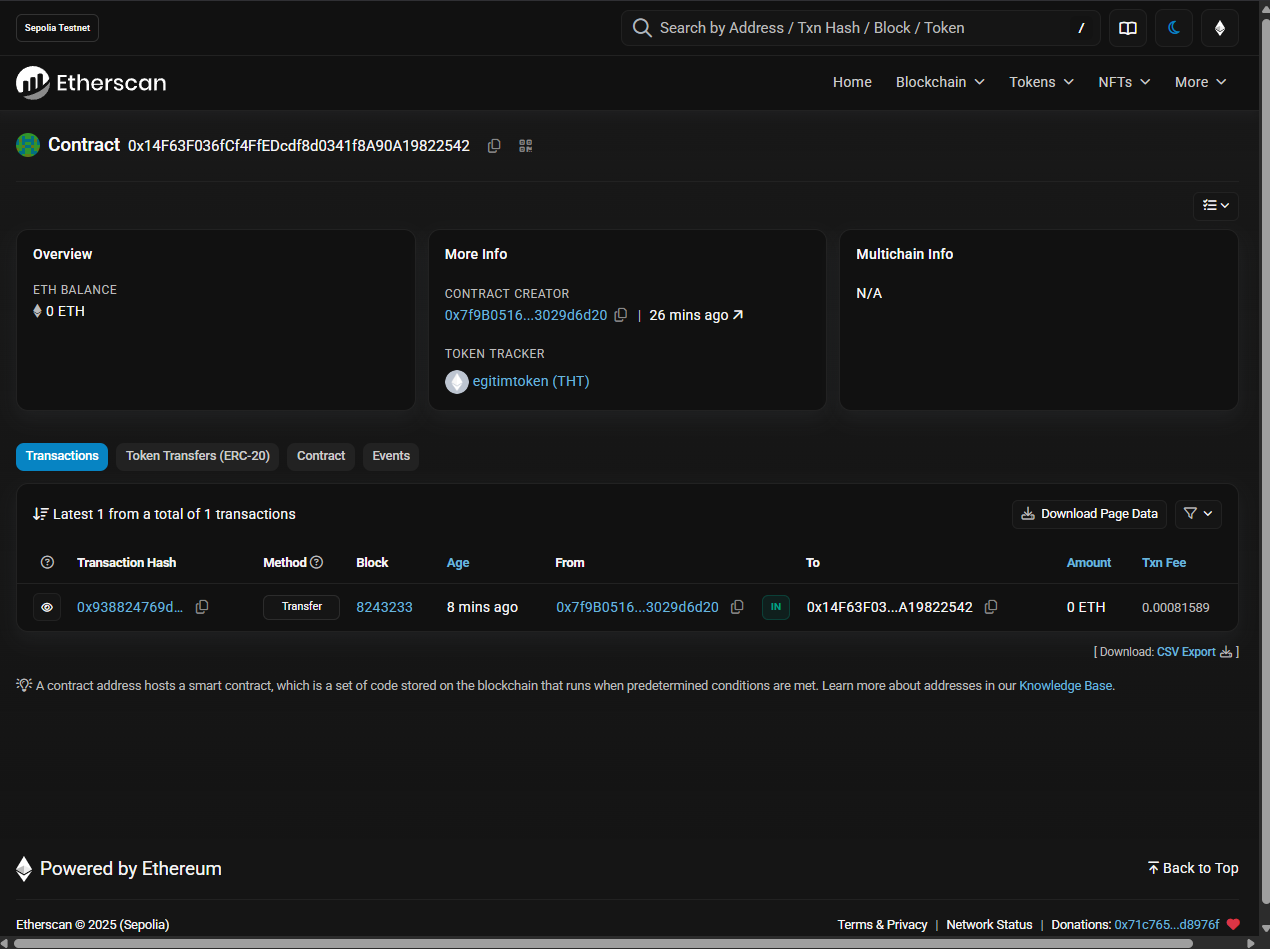The image size is (1270, 949).
Task: Open block 8243233 link
Action: point(384,607)
